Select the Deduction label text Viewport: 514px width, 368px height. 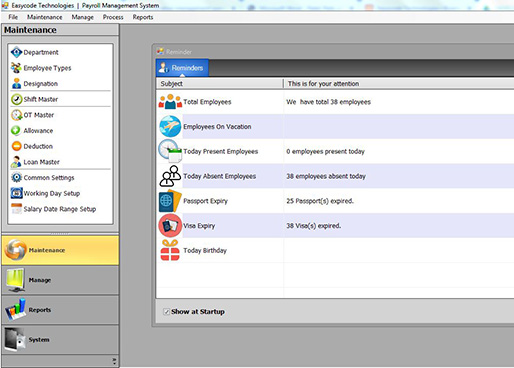38,146
